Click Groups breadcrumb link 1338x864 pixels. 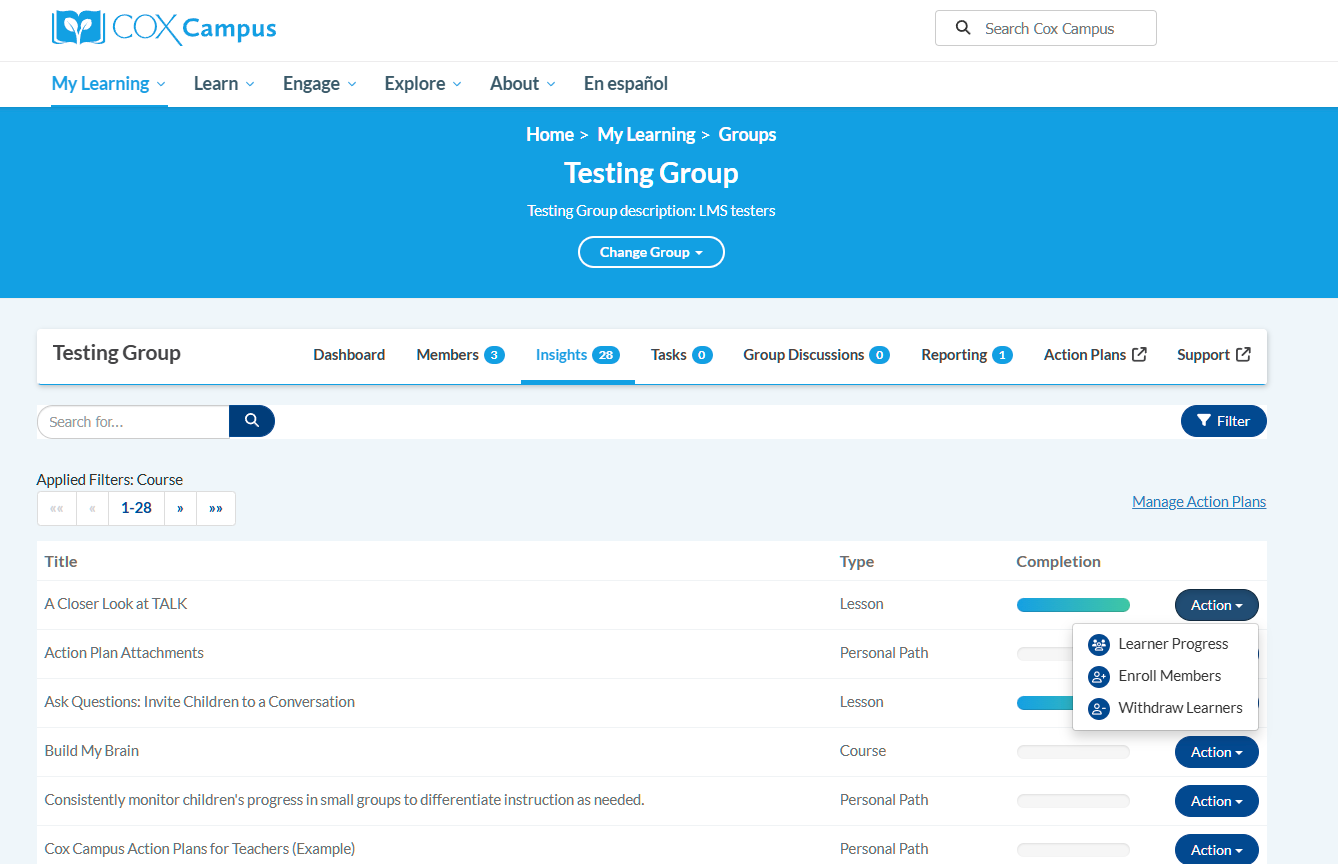(x=748, y=135)
